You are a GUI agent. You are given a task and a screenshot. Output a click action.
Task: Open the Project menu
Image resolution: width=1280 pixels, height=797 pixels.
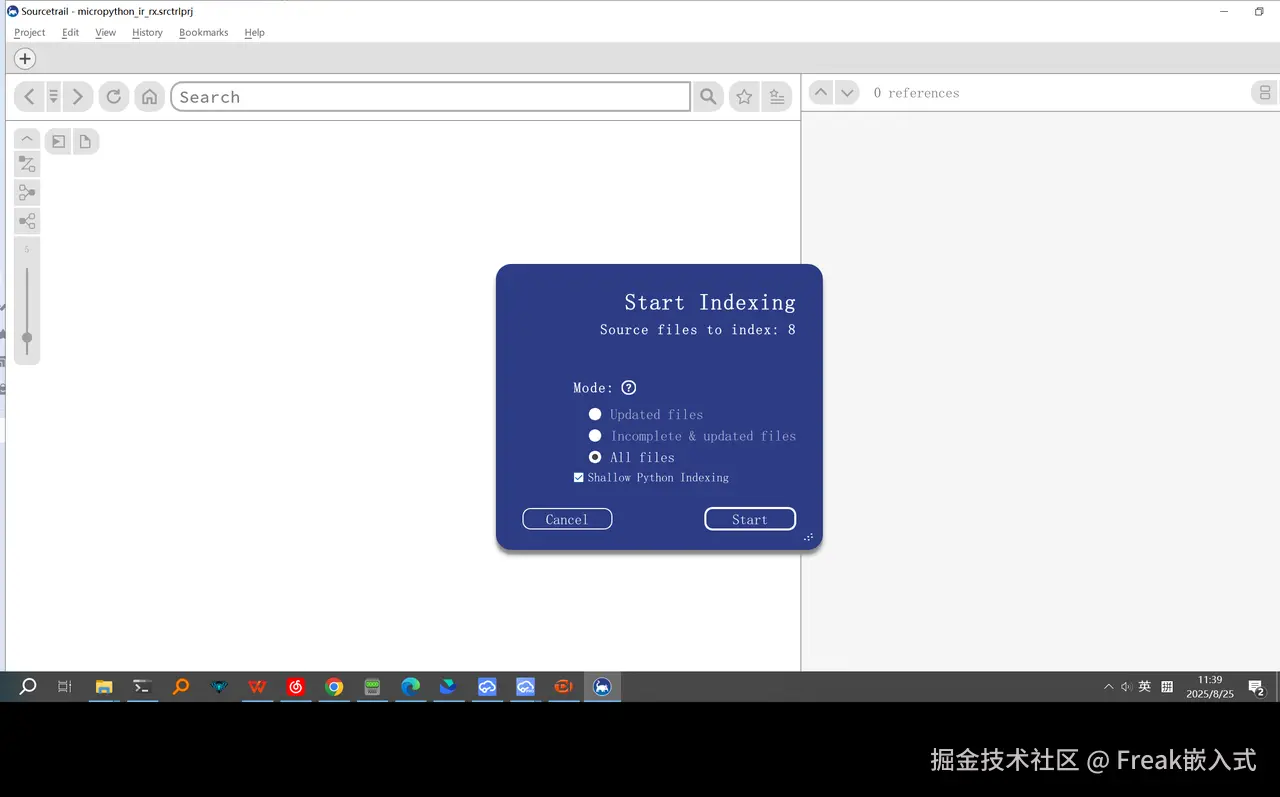tap(30, 32)
